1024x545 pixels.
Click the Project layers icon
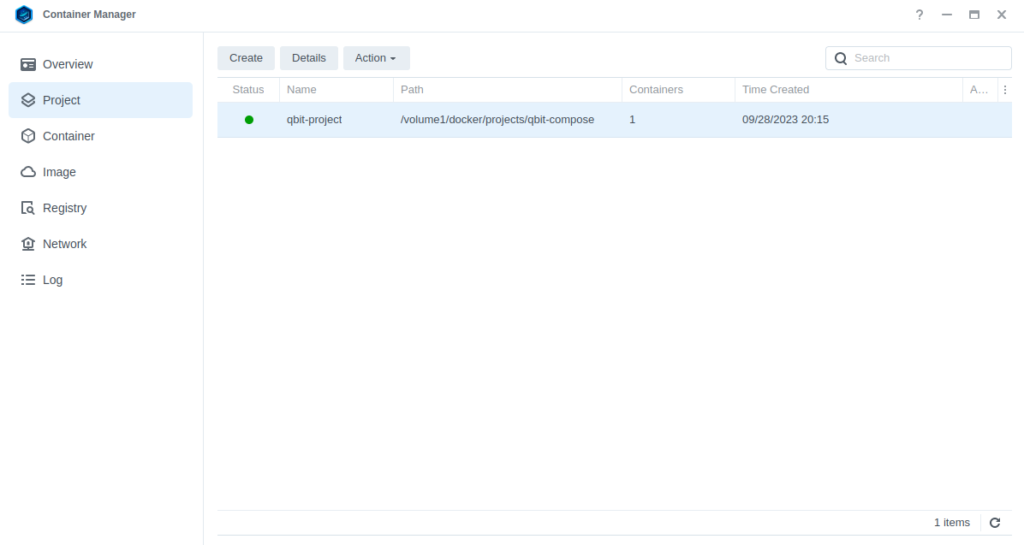point(28,100)
